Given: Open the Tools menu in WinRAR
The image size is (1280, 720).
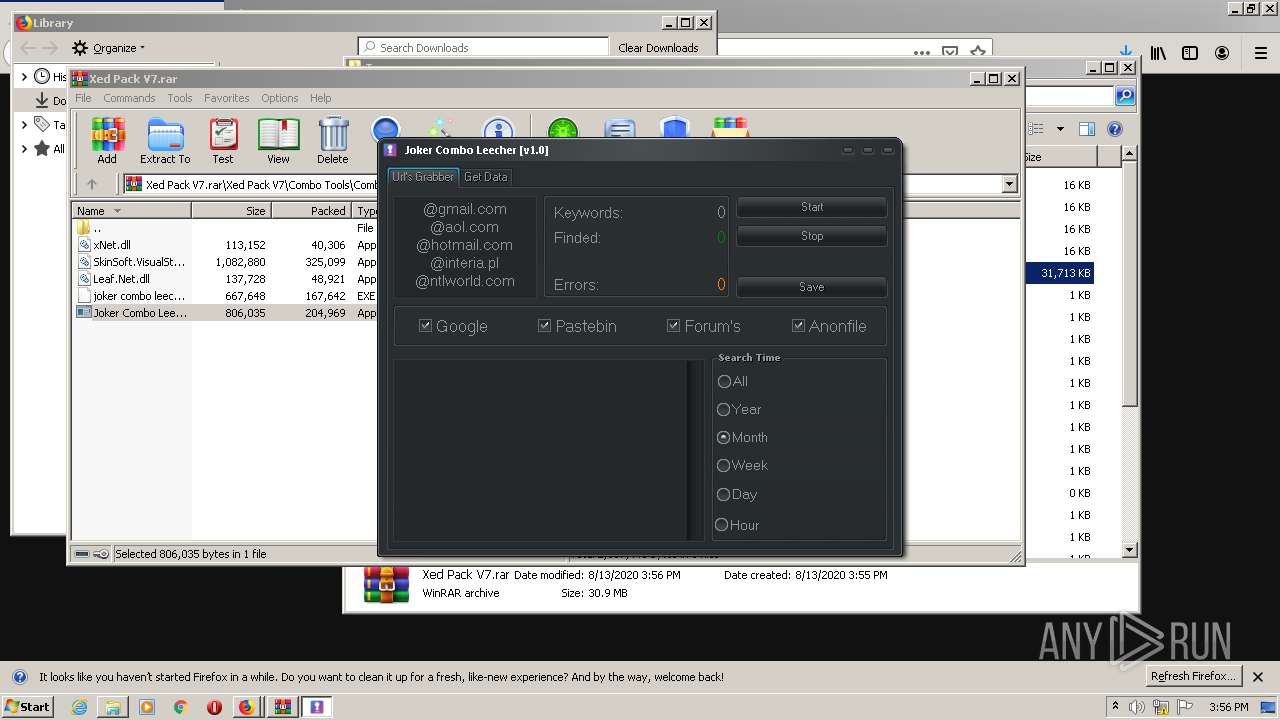Looking at the screenshot, I should [x=180, y=98].
